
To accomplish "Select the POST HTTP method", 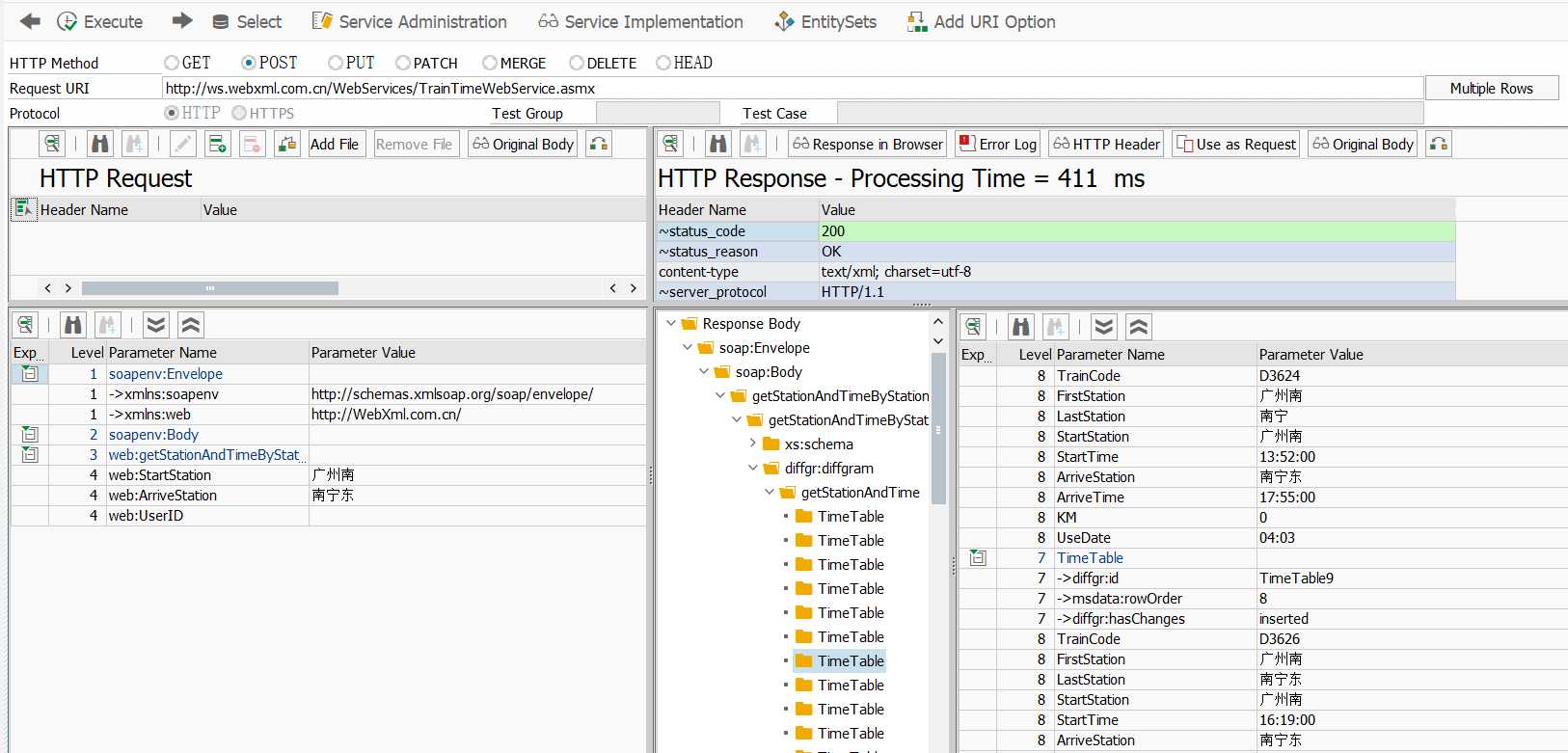I will pyautogui.click(x=249, y=63).
